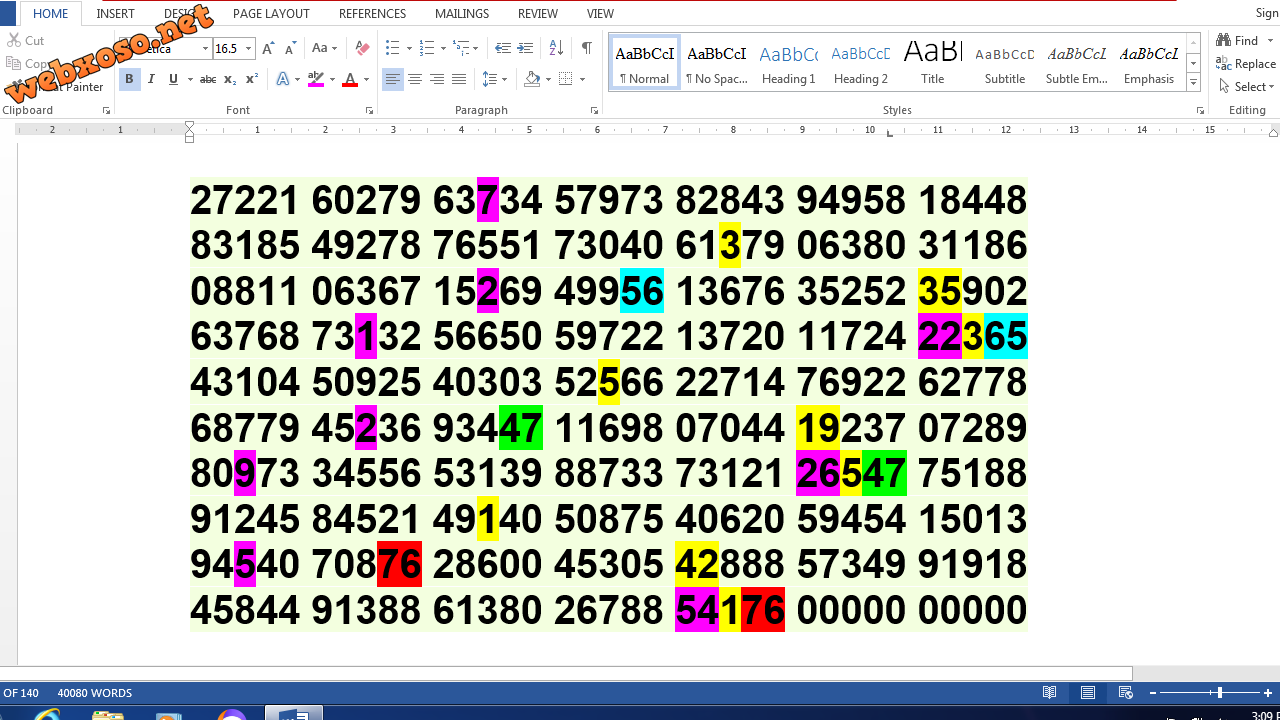
Task: Switch to Web Layout view icon
Action: pos(1126,692)
